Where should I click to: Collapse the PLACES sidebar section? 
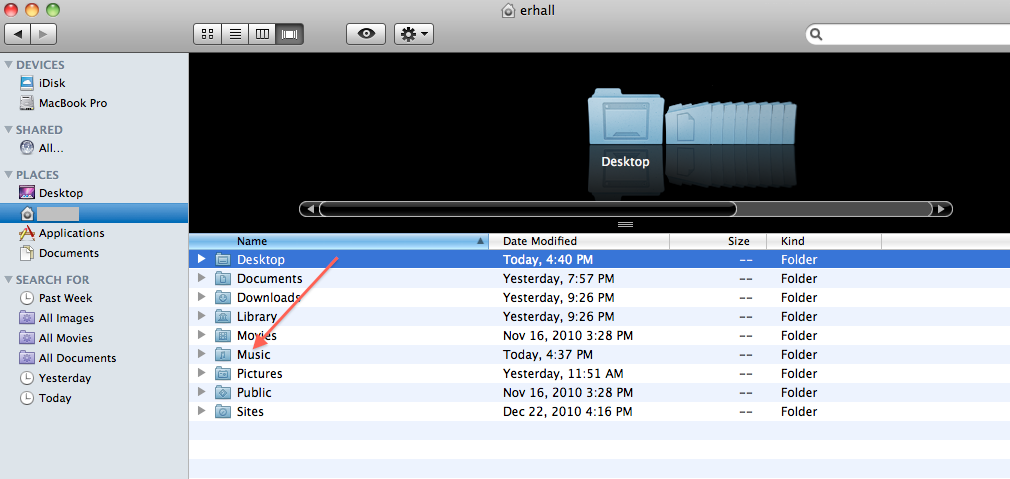coord(9,175)
